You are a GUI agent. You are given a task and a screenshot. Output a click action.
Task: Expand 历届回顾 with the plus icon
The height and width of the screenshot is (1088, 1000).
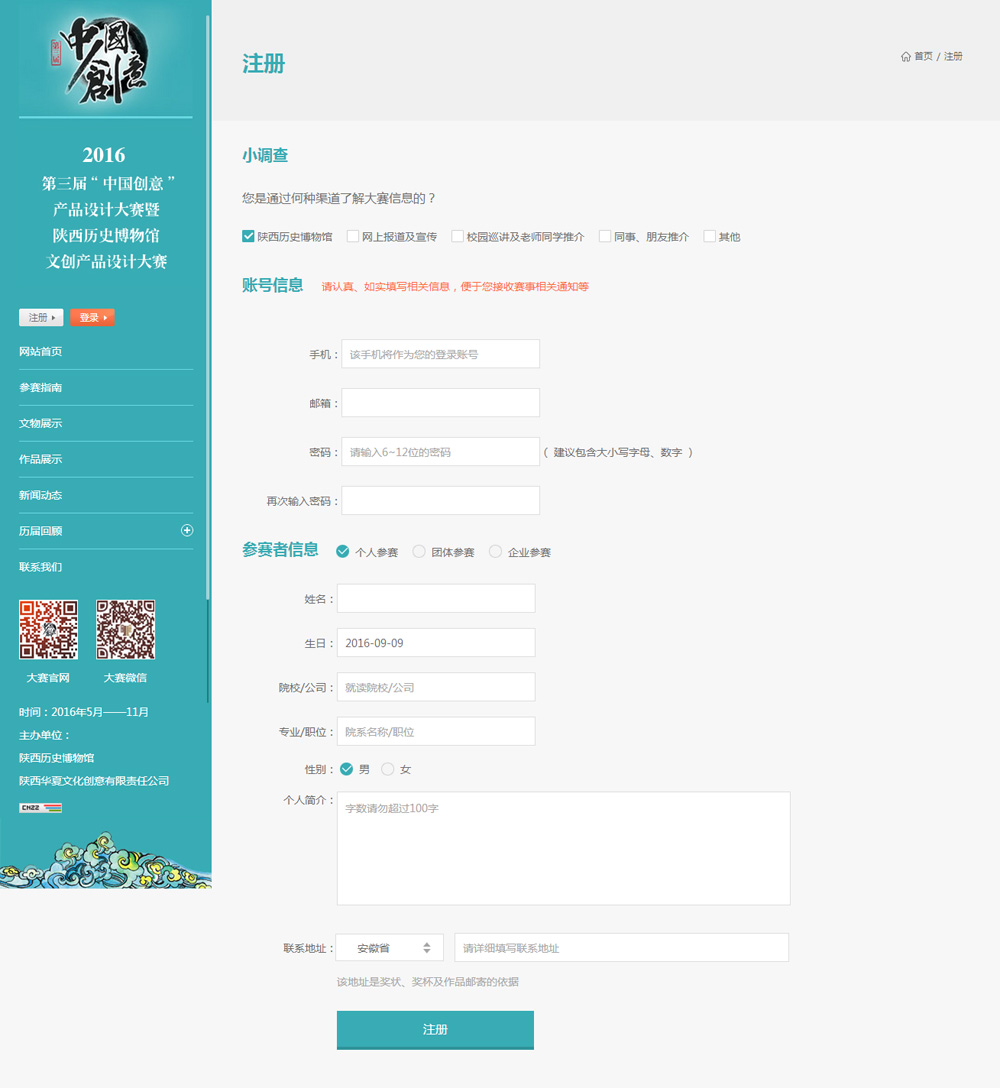click(x=186, y=530)
